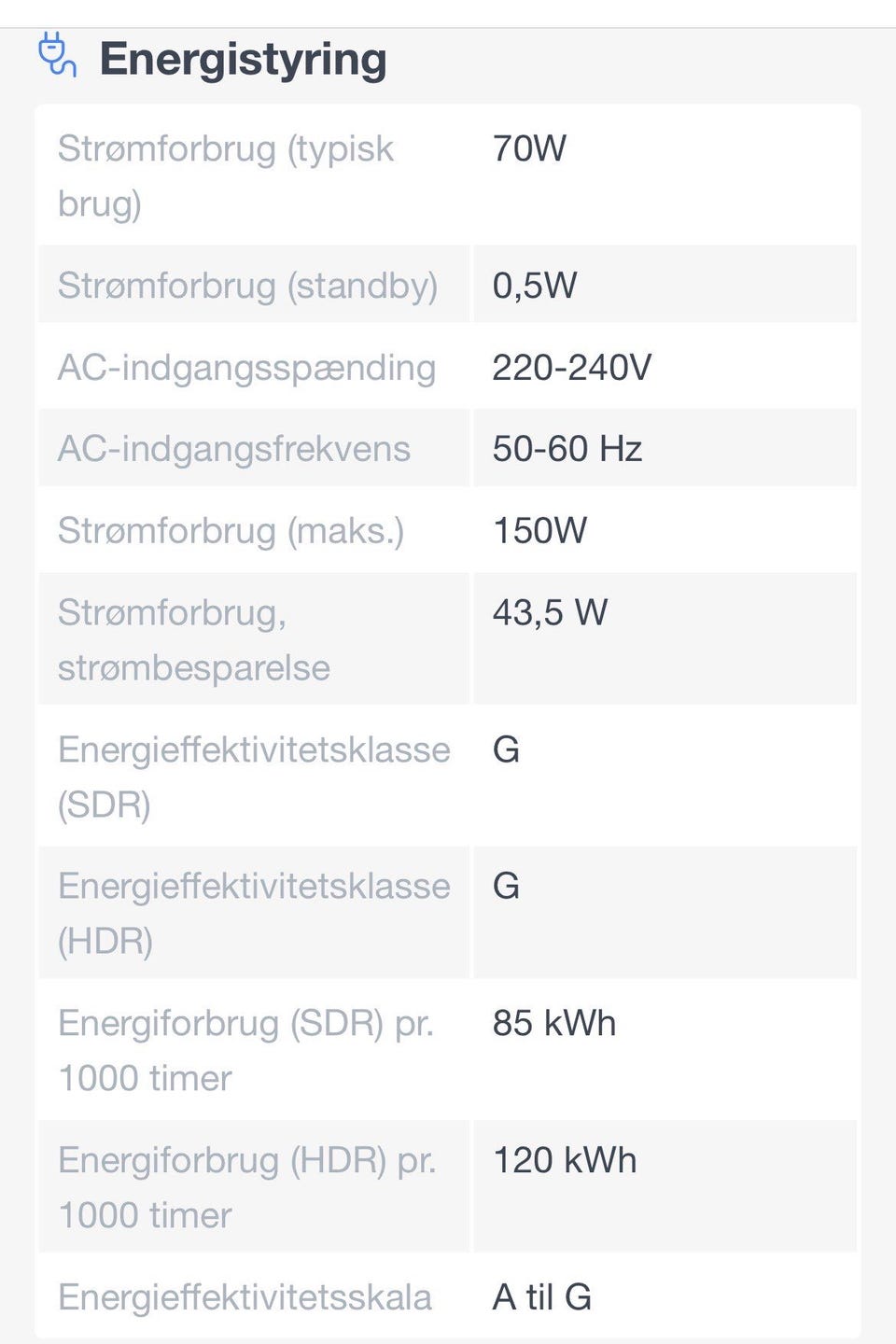Screen dimensions: 896x1344
Task: Click the 150W maximum consumption value
Action: 539,531
